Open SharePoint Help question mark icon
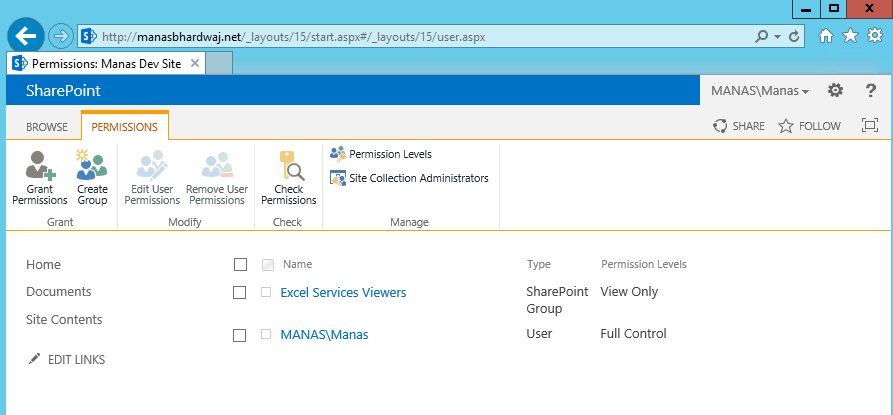This screenshot has width=893, height=415. click(870, 90)
